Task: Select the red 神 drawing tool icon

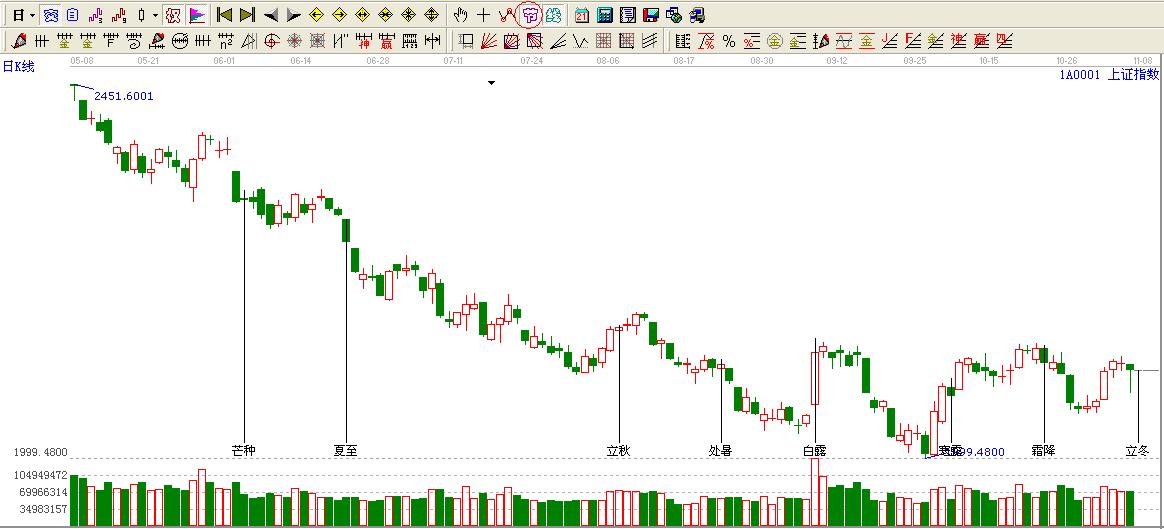Action: pyautogui.click(x=364, y=41)
